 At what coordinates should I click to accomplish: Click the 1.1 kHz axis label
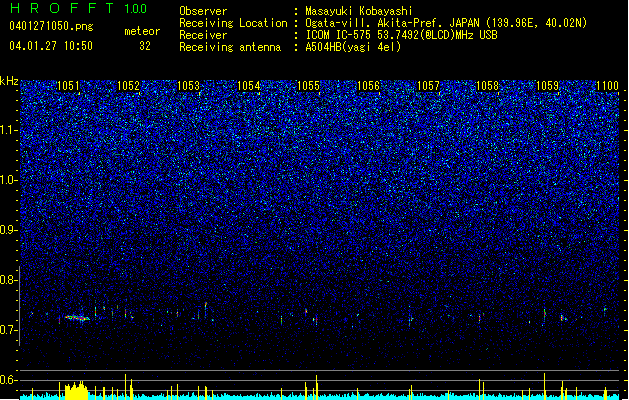coord(9,130)
